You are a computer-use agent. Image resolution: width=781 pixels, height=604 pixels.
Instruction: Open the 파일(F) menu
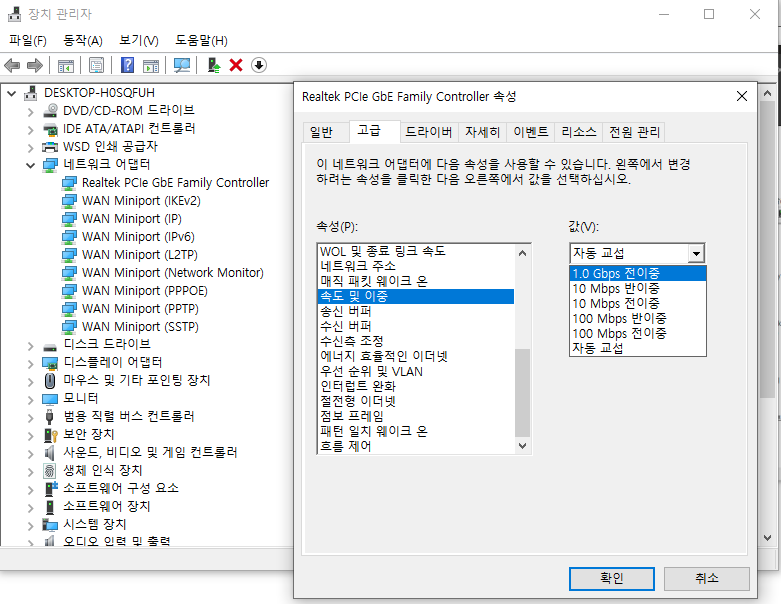click(28, 40)
